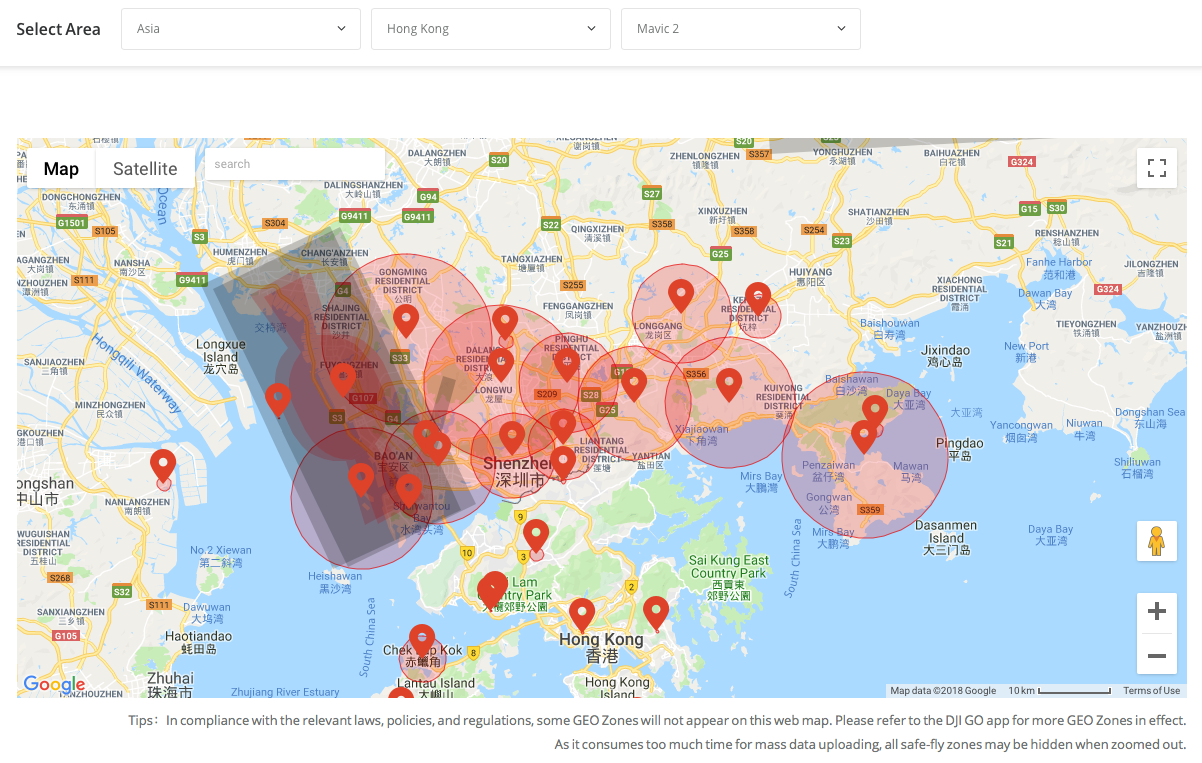Open the Mavic 2 drone model dropdown
1202x763 pixels.
pyautogui.click(x=740, y=29)
